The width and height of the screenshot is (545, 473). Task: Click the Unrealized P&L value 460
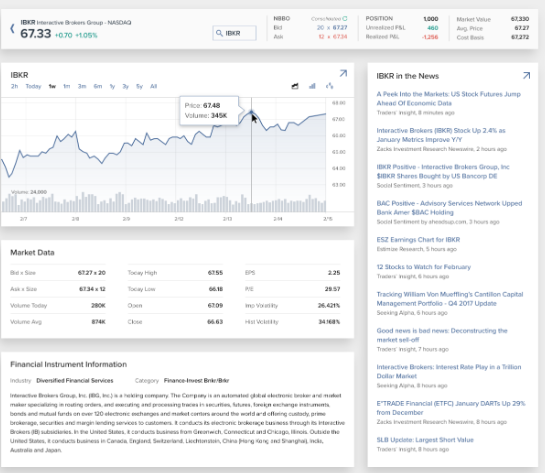433,28
